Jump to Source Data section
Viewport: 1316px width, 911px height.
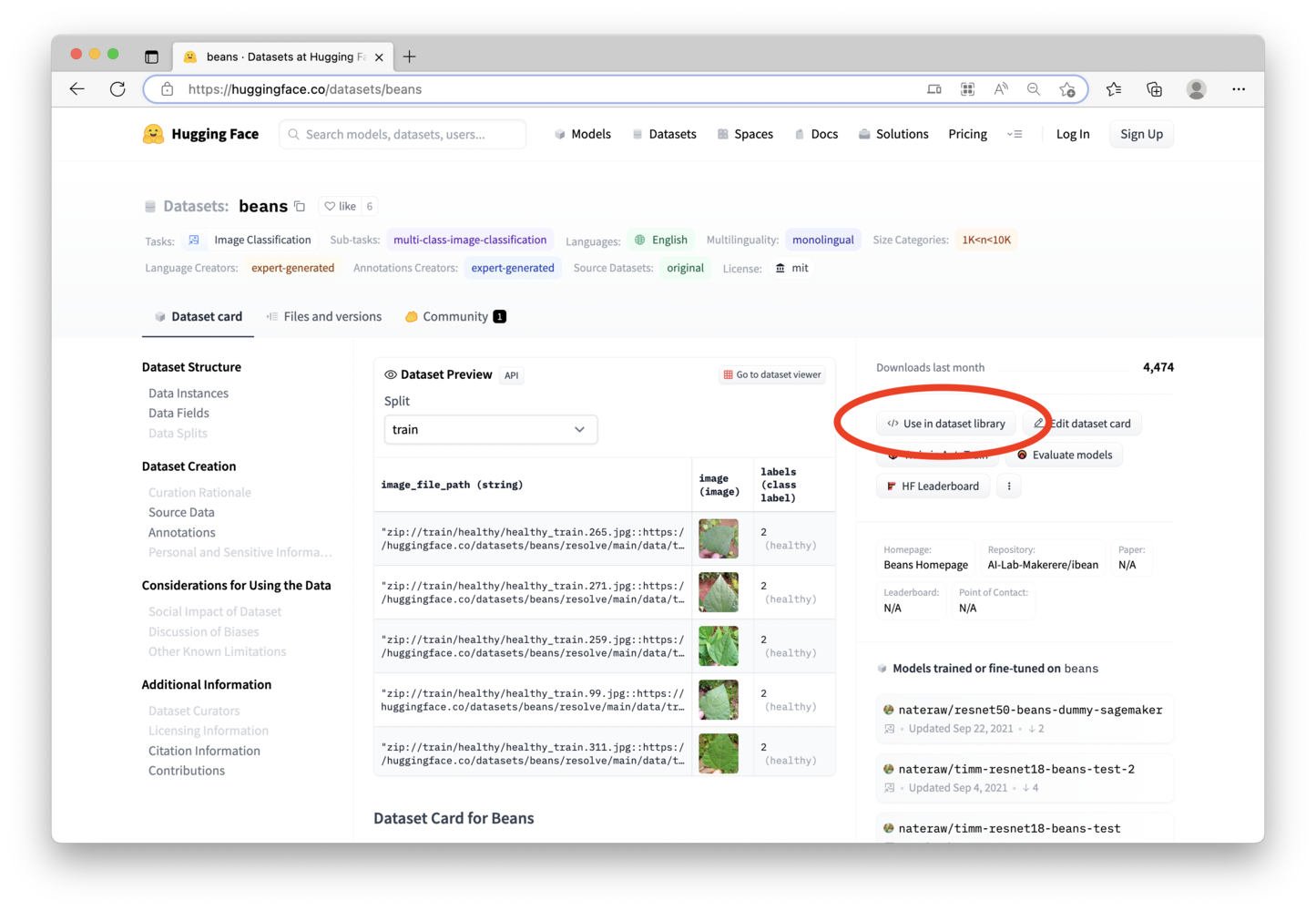(181, 513)
